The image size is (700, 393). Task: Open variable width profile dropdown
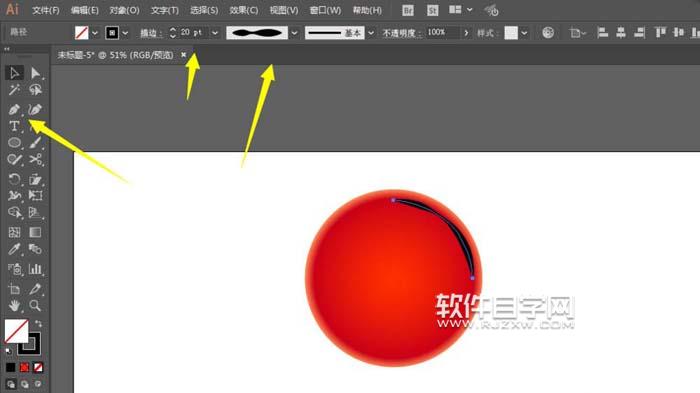pyautogui.click(x=294, y=33)
